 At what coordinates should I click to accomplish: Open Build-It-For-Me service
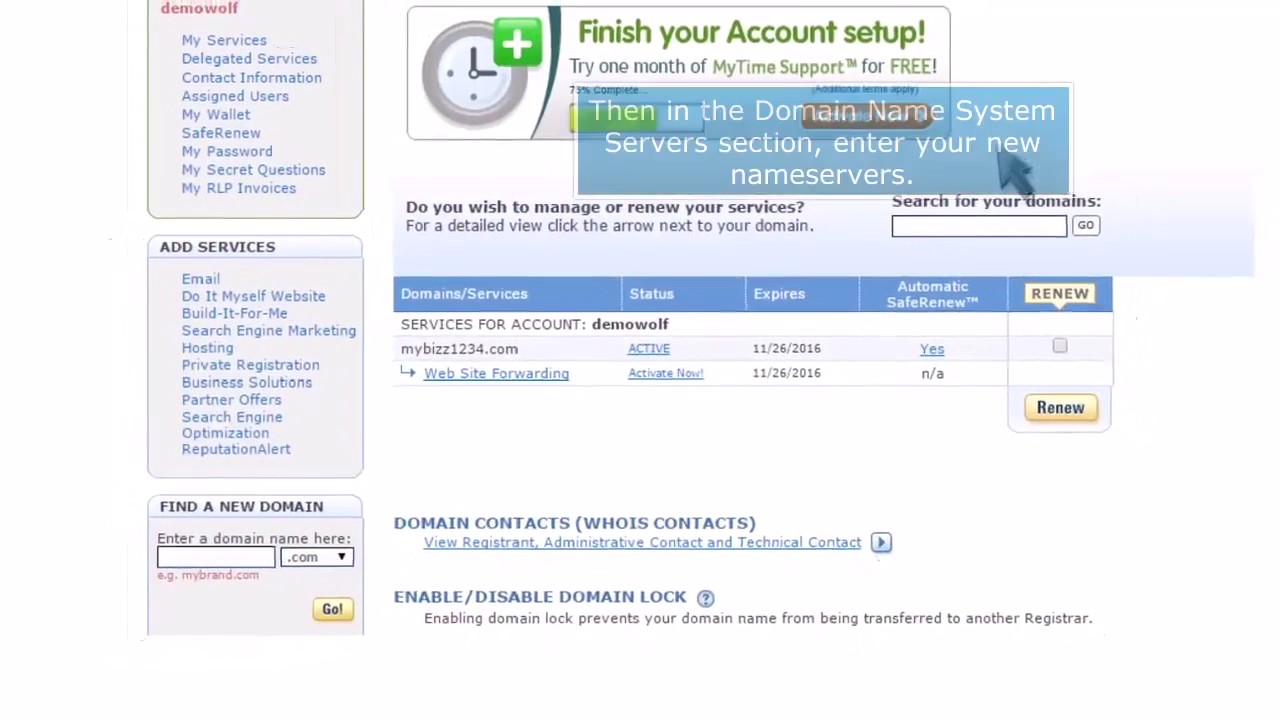coord(234,313)
